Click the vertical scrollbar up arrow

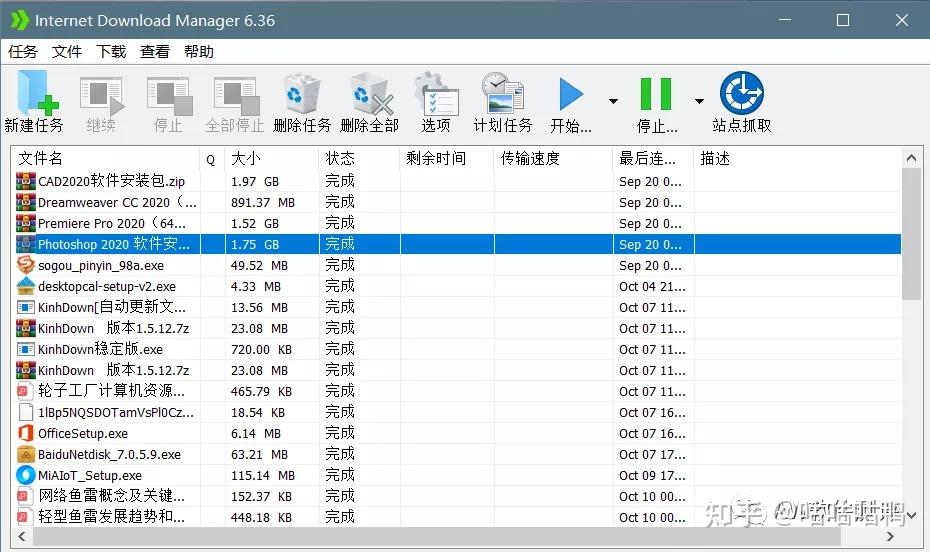pyautogui.click(x=911, y=158)
